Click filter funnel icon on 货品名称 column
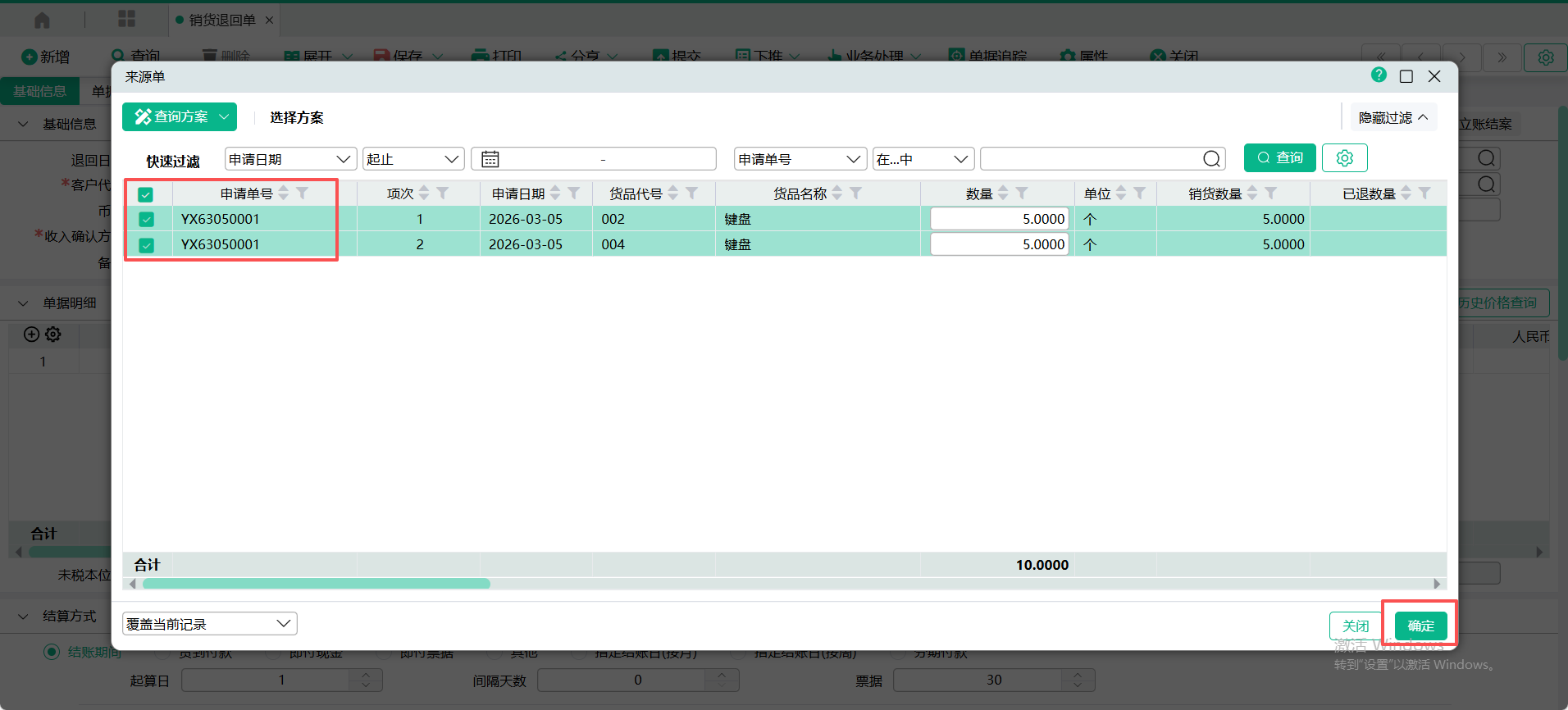 (856, 193)
